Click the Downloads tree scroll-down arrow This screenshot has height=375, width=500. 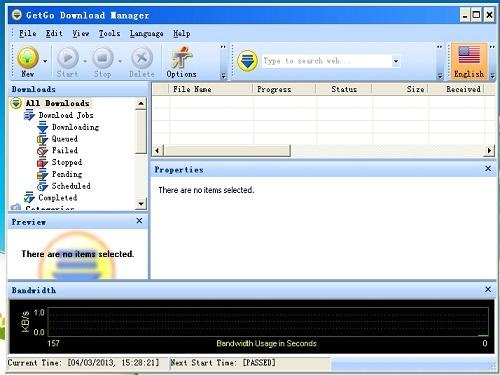click(141, 204)
